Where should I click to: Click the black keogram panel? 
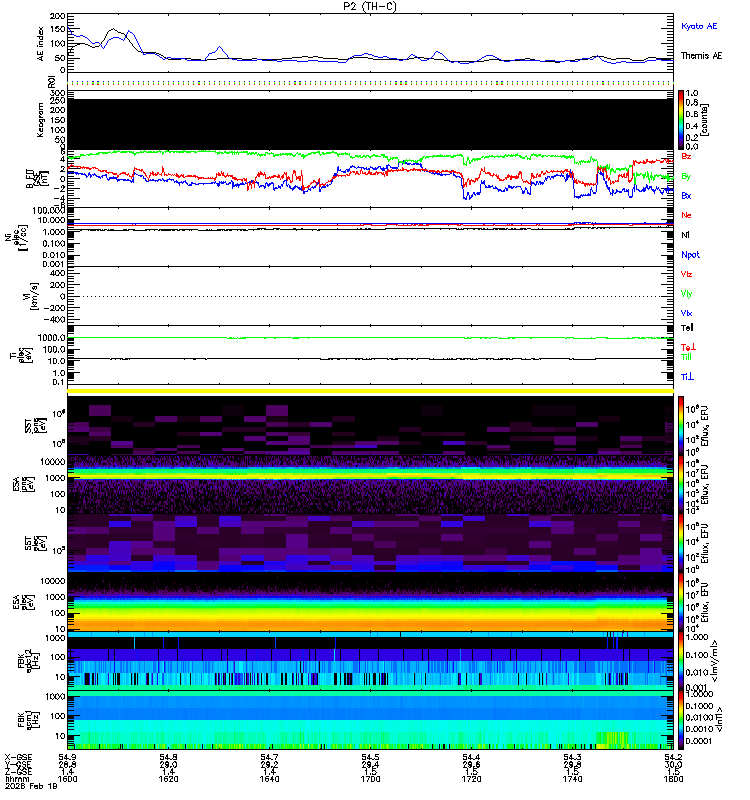click(370, 124)
